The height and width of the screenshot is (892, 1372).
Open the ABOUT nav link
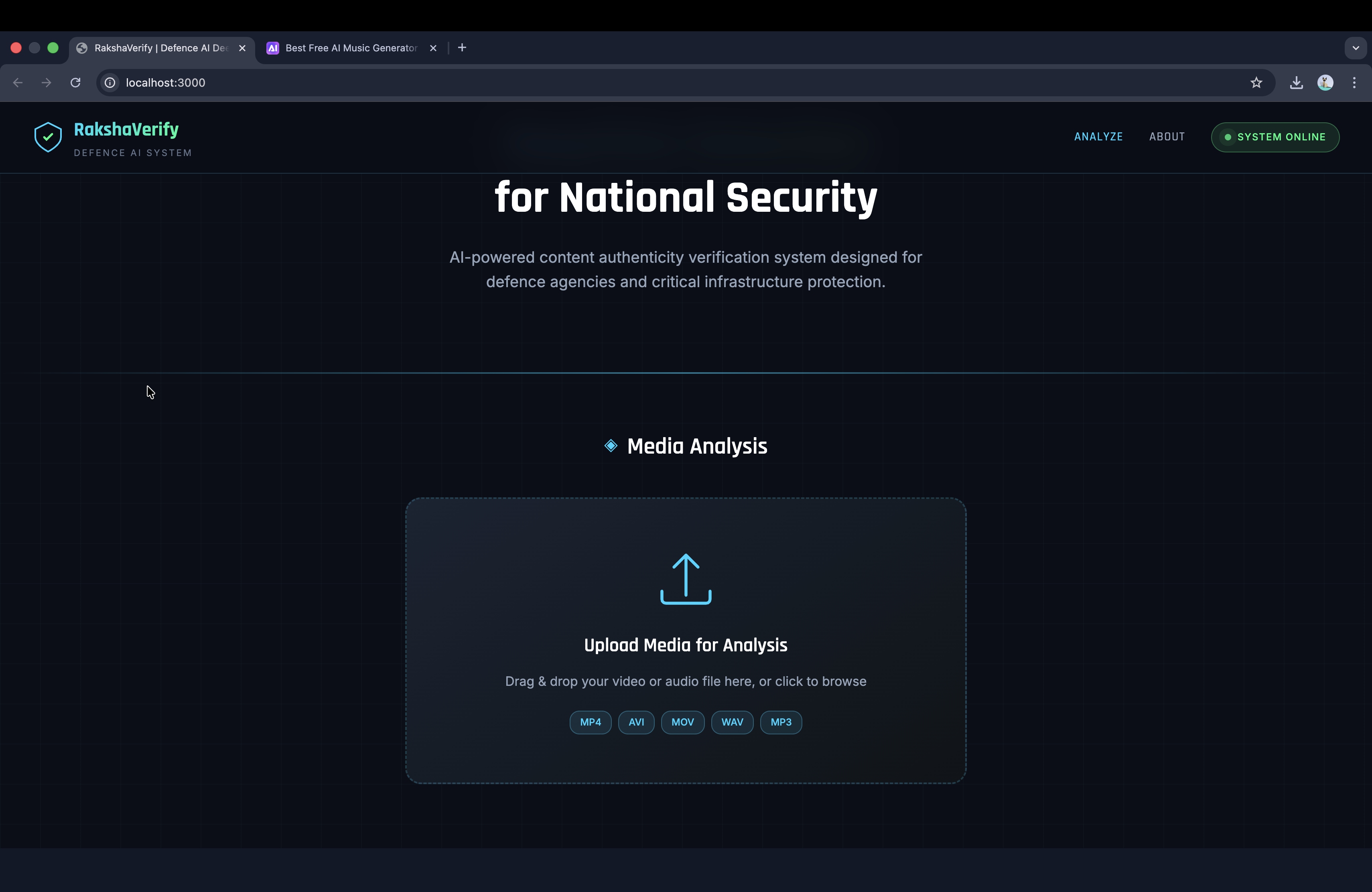click(1167, 136)
